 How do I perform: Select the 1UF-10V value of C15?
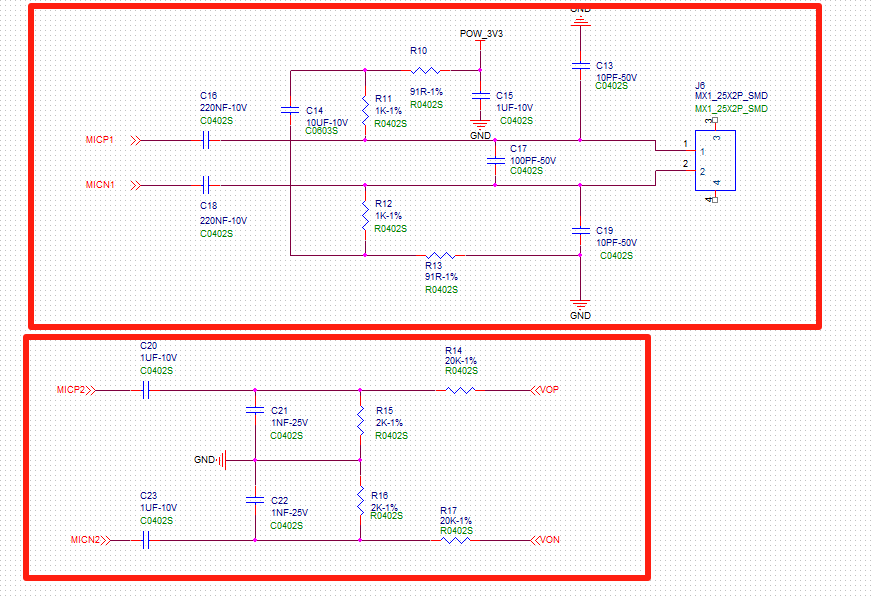click(x=514, y=108)
